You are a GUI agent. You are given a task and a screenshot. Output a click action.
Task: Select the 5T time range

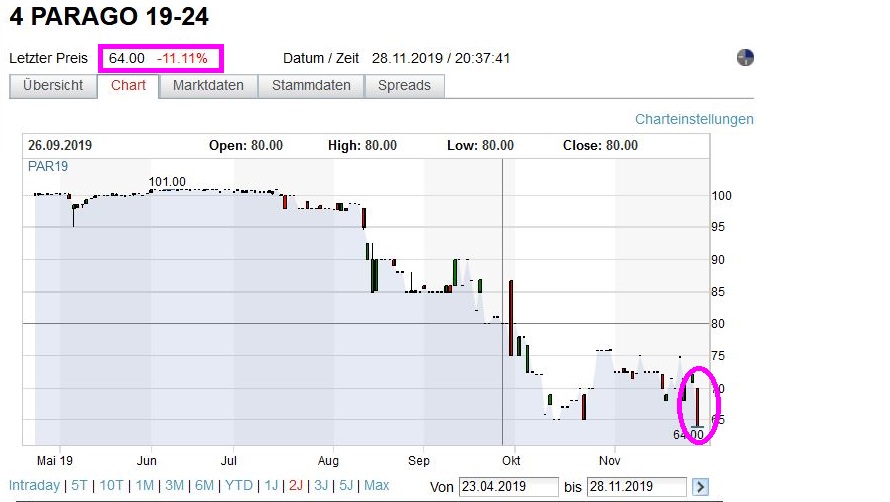coord(80,486)
